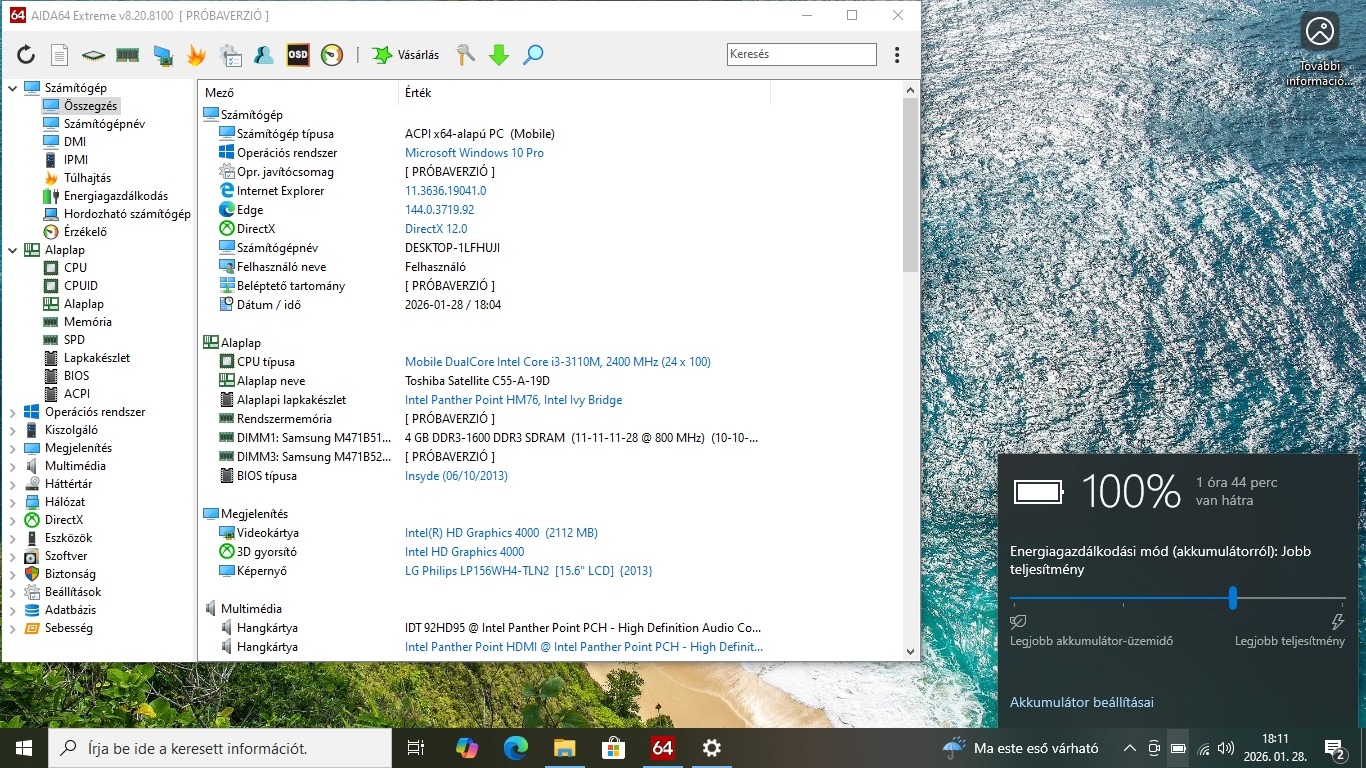Click the magnifier search toolbar icon
This screenshot has width=1366, height=768.
tap(533, 55)
